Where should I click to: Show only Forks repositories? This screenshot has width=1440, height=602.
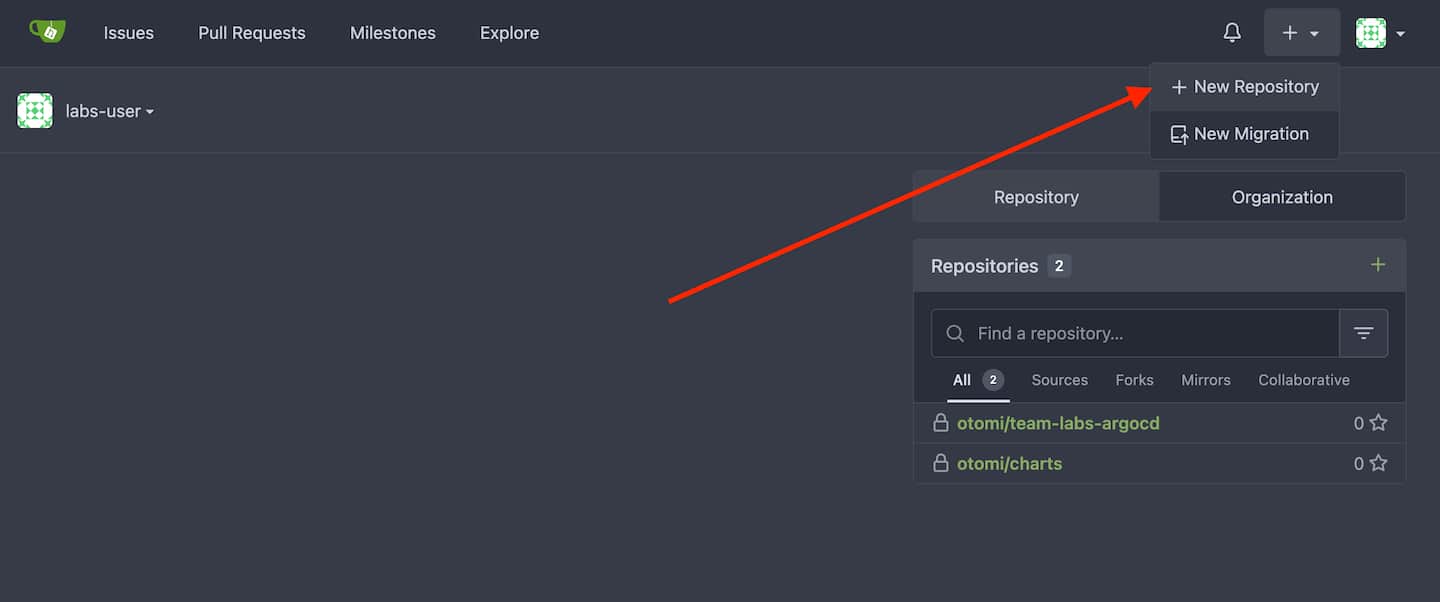[x=1134, y=380]
